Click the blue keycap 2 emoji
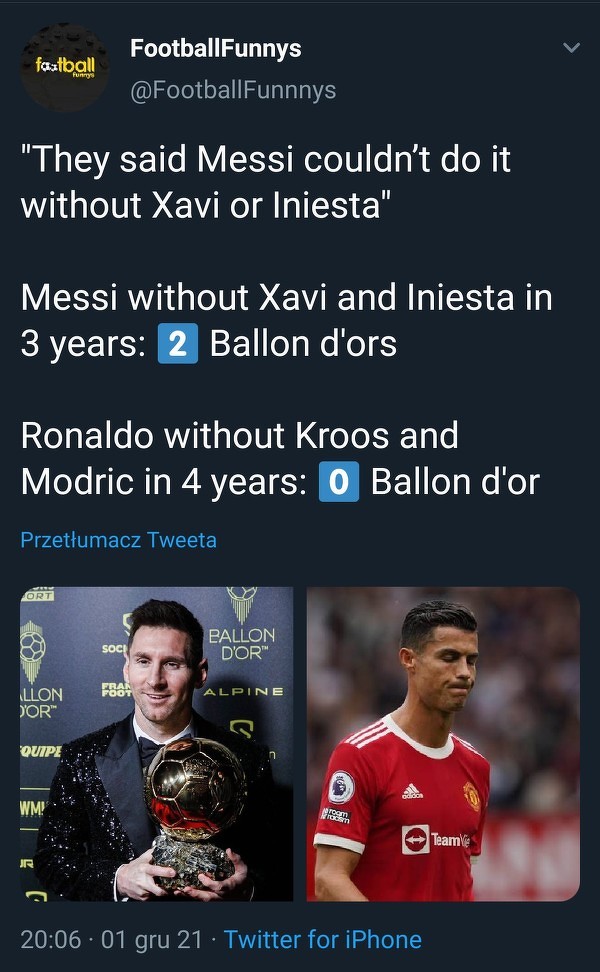The image size is (600, 972). click(177, 345)
